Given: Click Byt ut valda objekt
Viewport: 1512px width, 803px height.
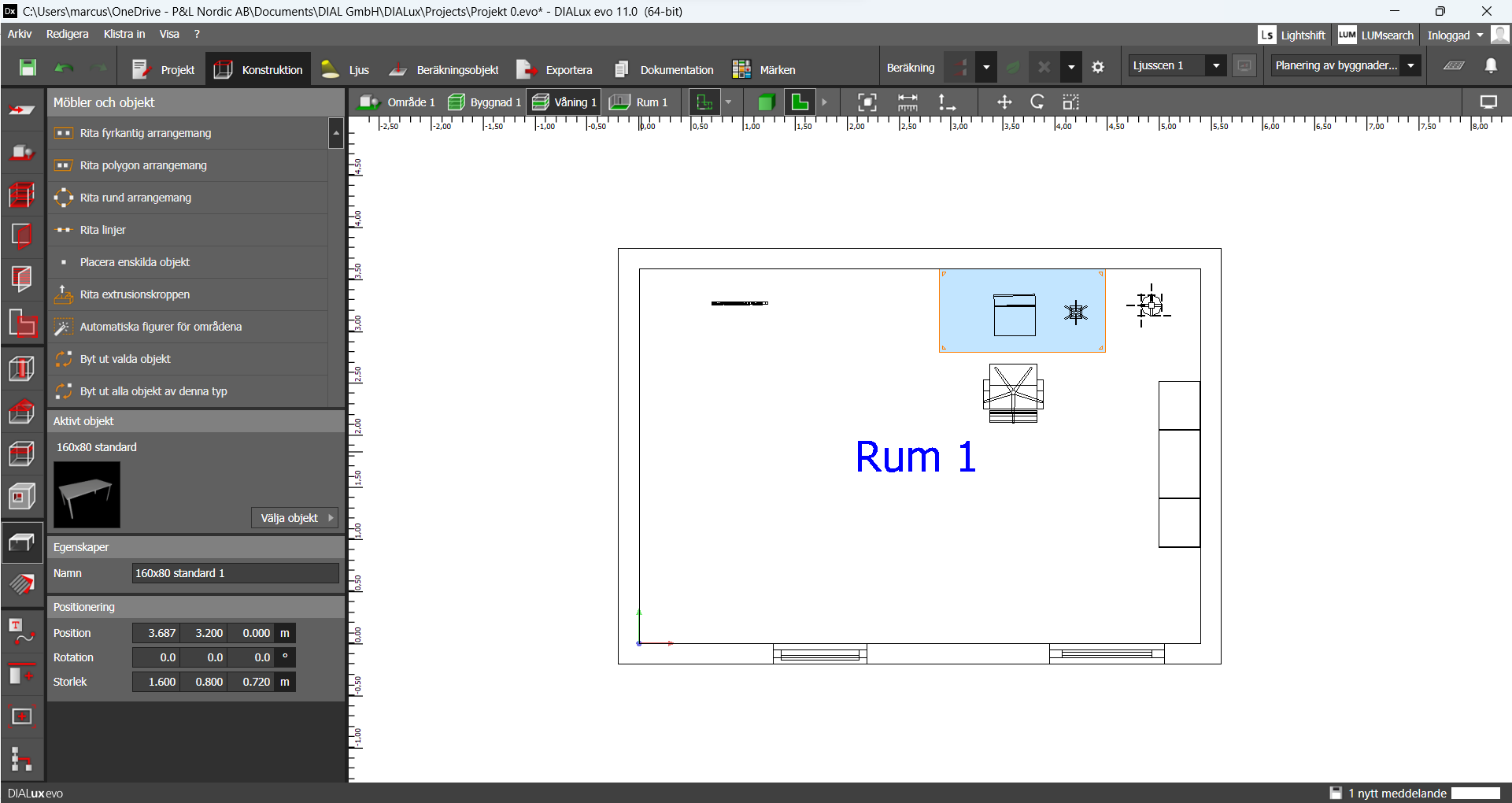Looking at the screenshot, I should click(188, 359).
